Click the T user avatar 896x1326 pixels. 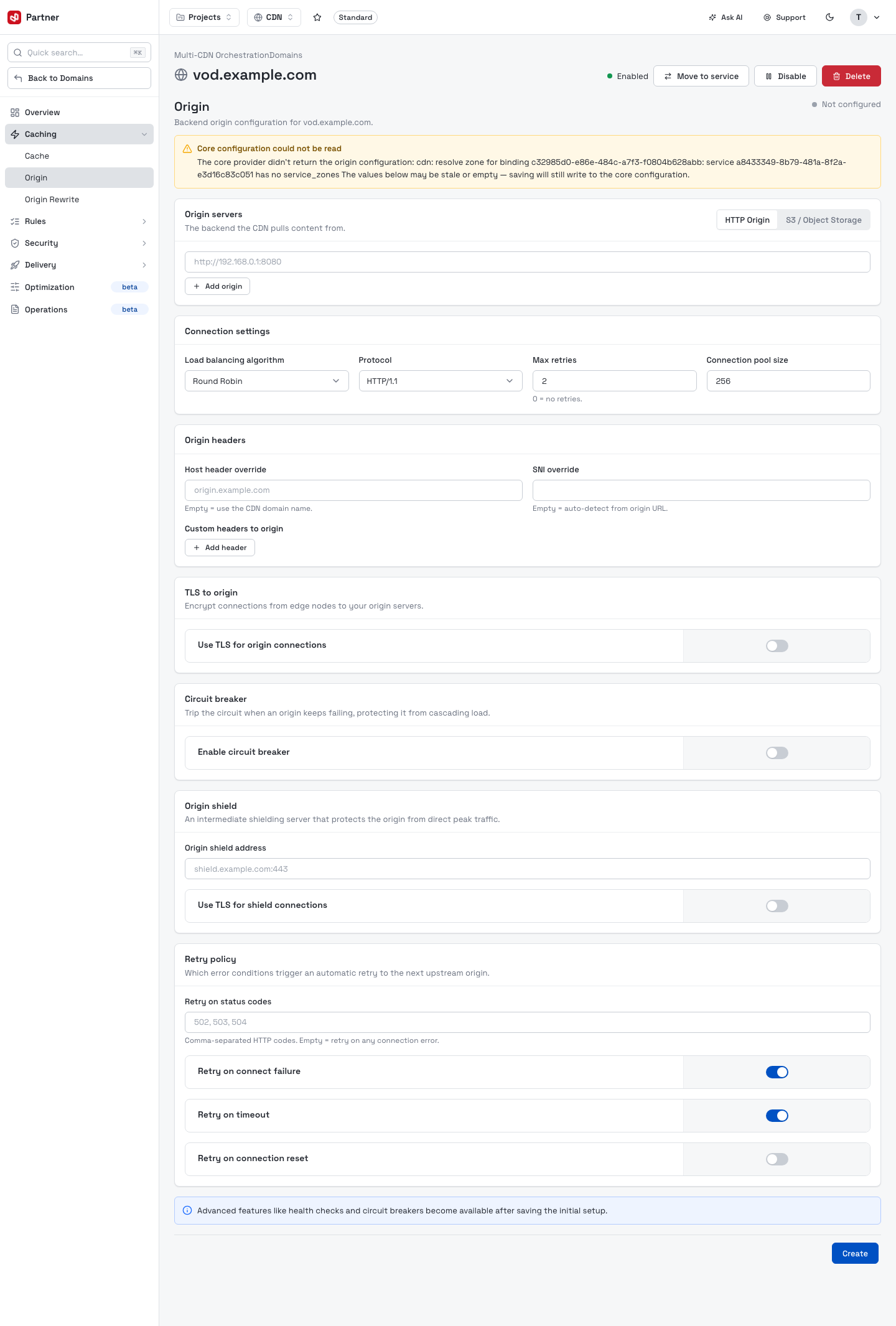pyautogui.click(x=858, y=17)
